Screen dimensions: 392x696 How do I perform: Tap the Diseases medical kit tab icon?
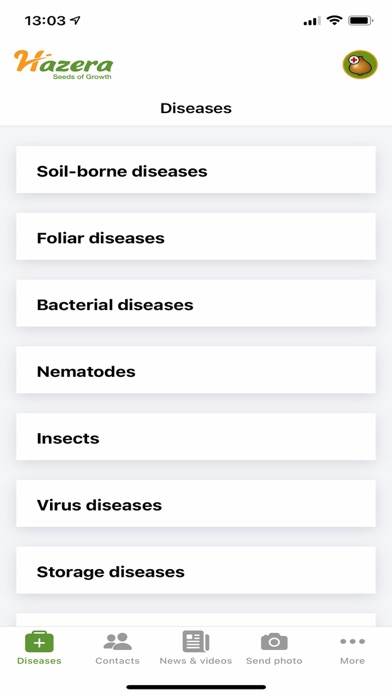click(x=39, y=642)
